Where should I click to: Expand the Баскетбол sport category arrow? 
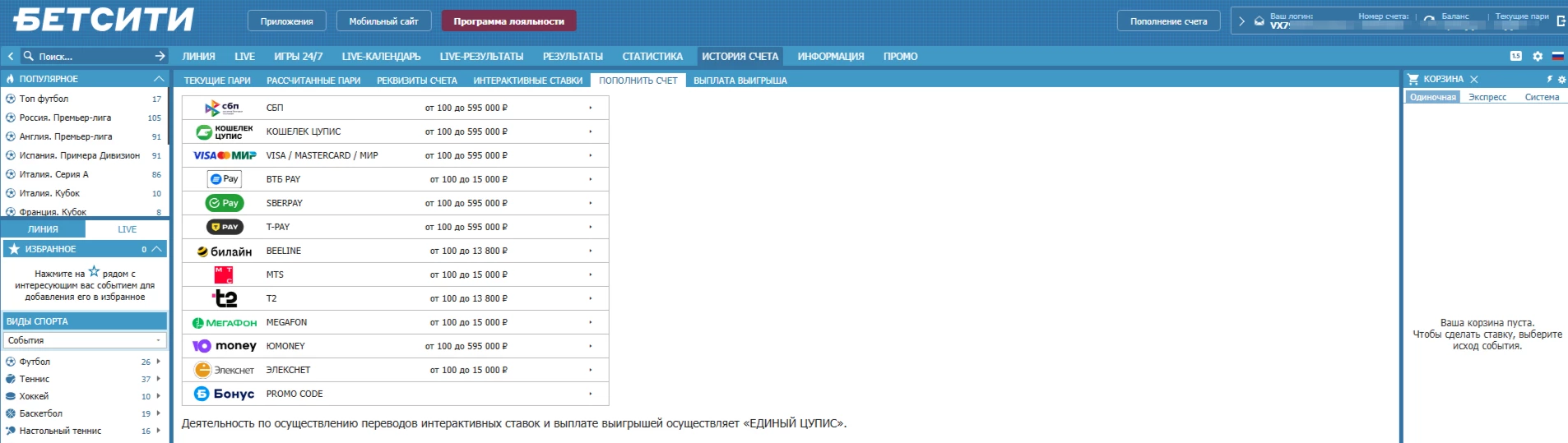click(x=158, y=413)
